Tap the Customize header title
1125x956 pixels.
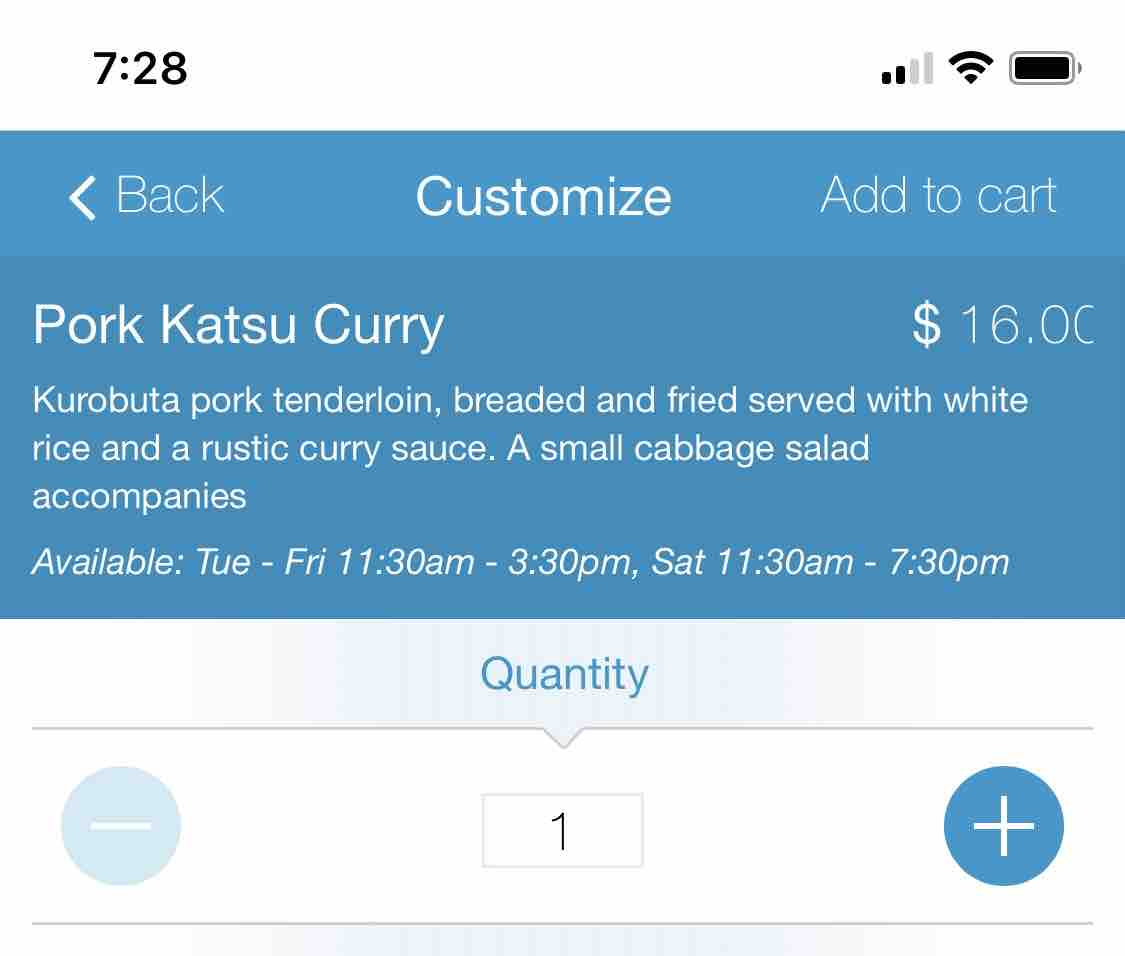[543, 196]
